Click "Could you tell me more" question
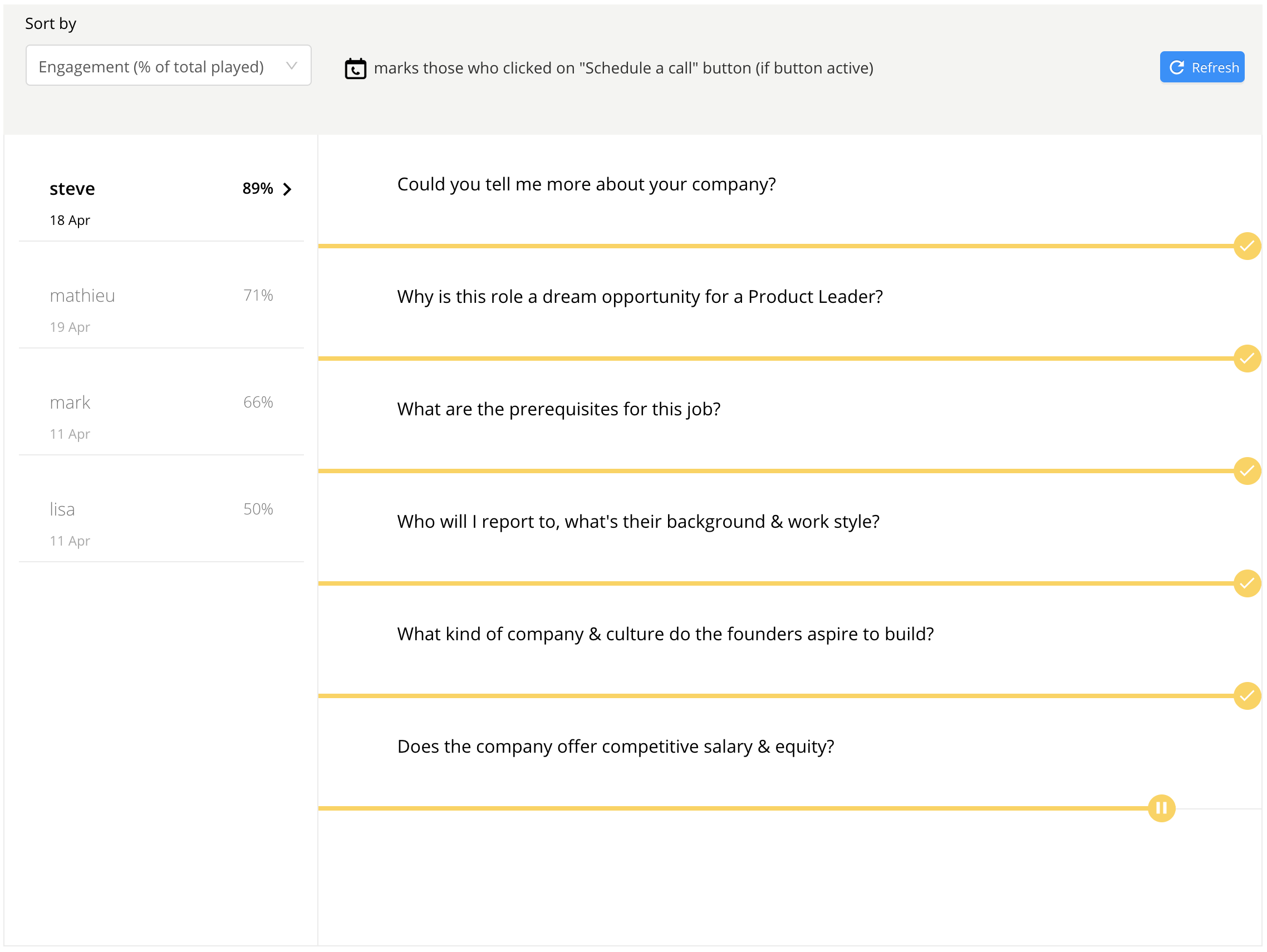The width and height of the screenshot is (1267, 952). 587,184
